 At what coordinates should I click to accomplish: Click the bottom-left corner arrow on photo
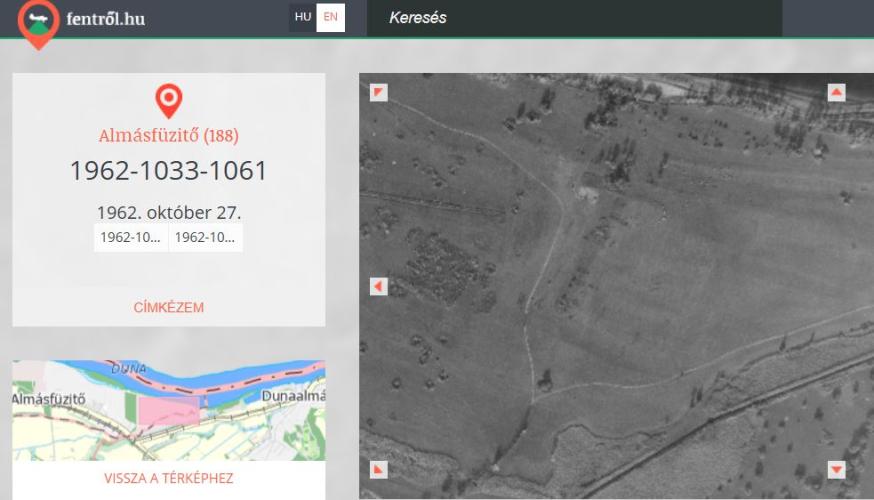378,469
